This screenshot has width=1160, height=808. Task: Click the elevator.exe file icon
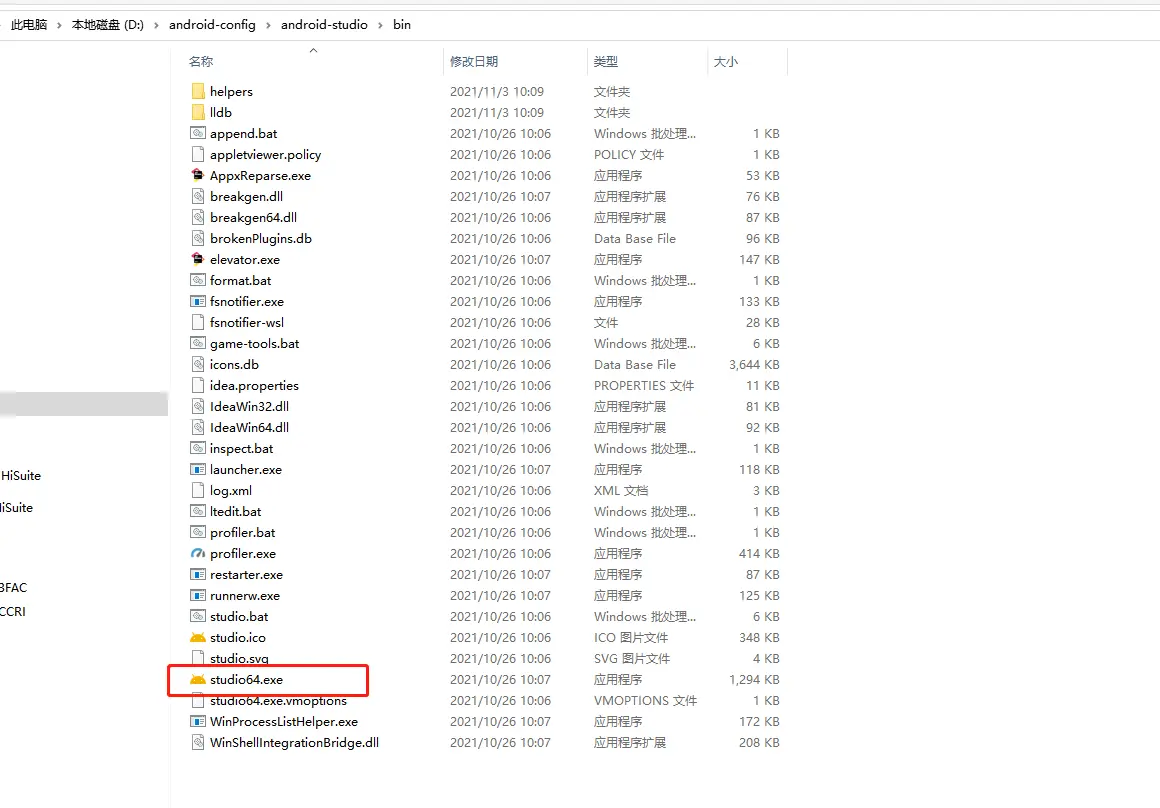[197, 260]
